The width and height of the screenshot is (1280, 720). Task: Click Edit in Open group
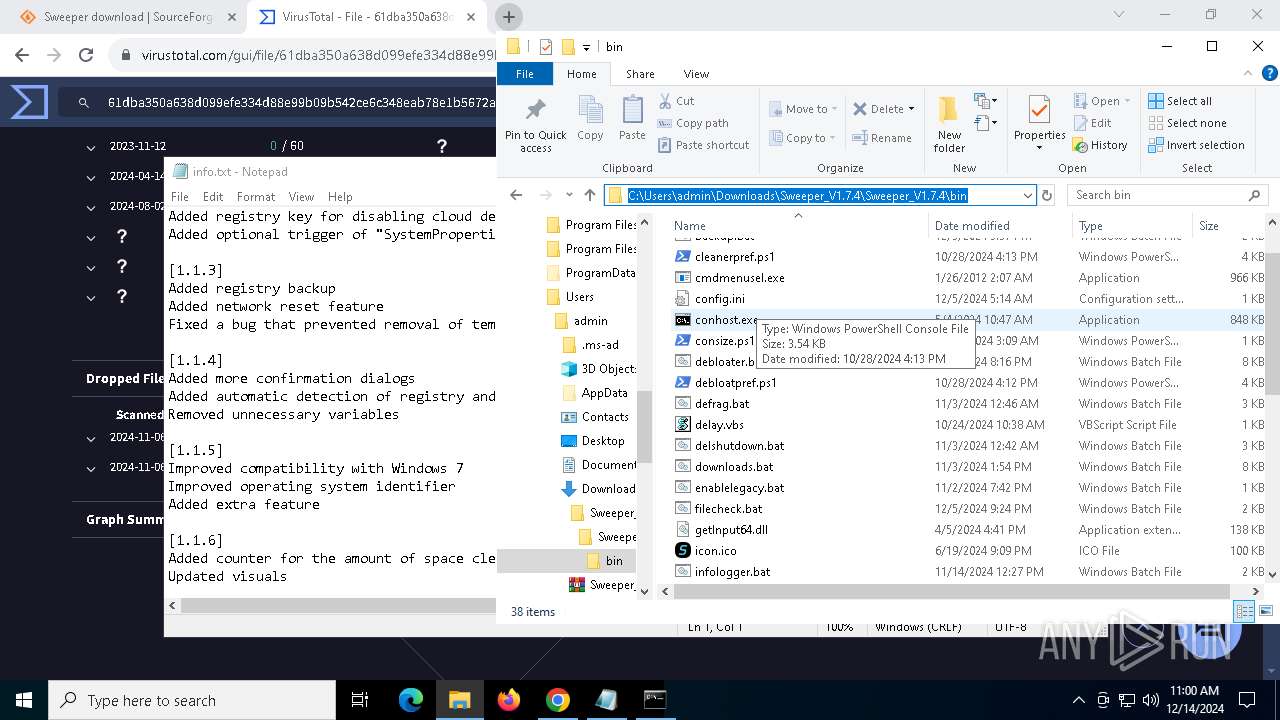(x=1092, y=123)
